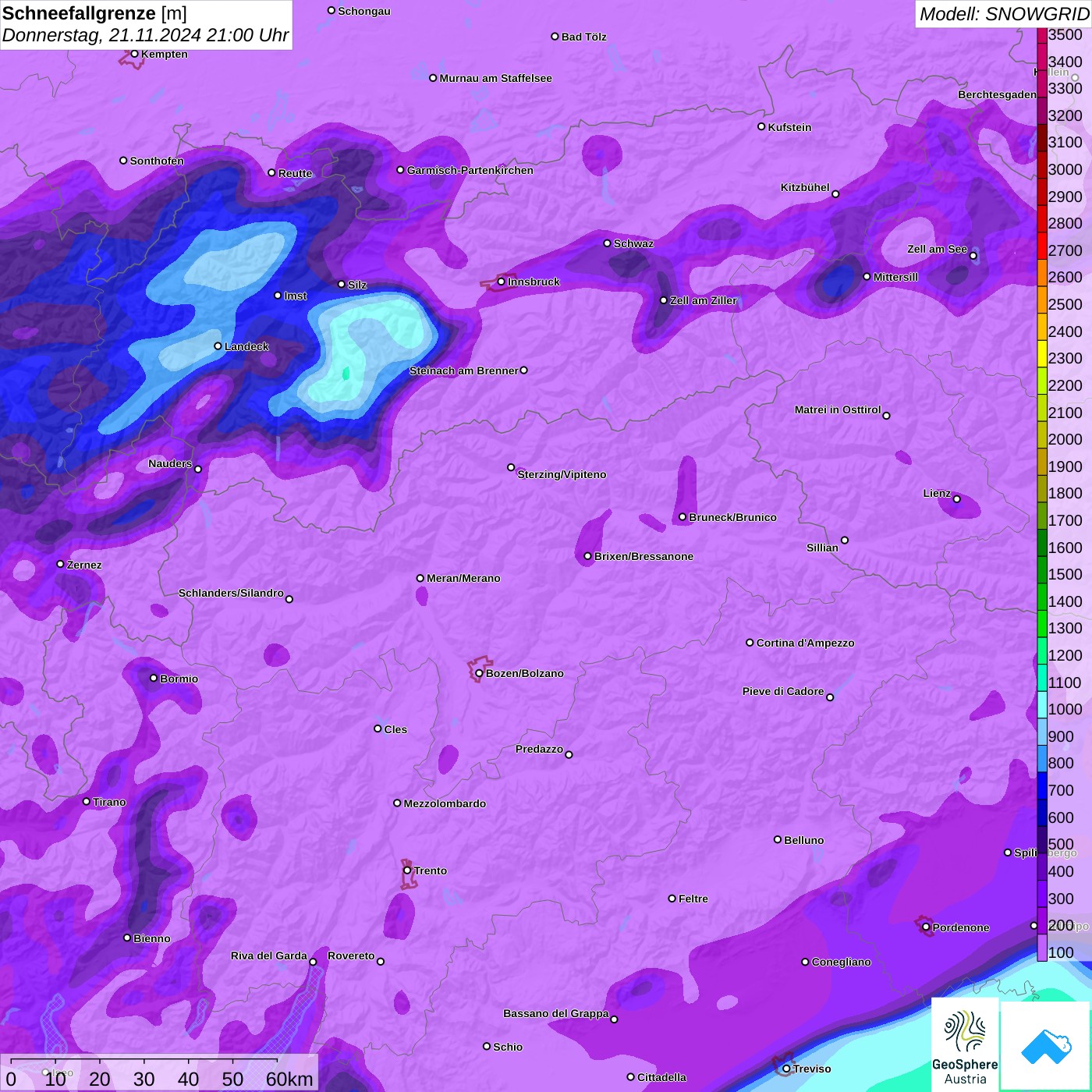
Task: Click the 'Pieve di Cadore' label
Action: tap(783, 691)
